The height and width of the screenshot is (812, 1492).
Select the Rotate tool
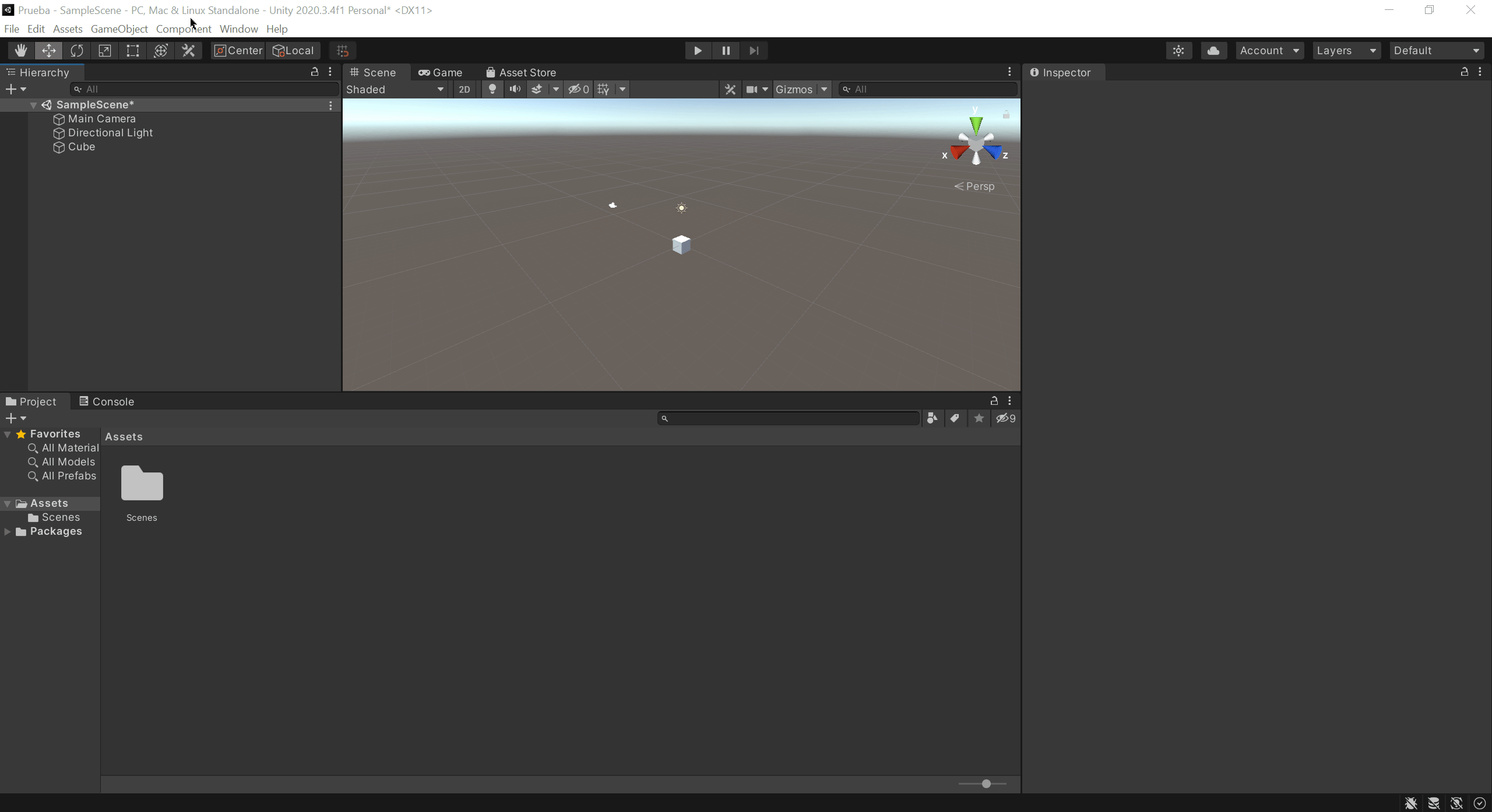click(x=77, y=51)
